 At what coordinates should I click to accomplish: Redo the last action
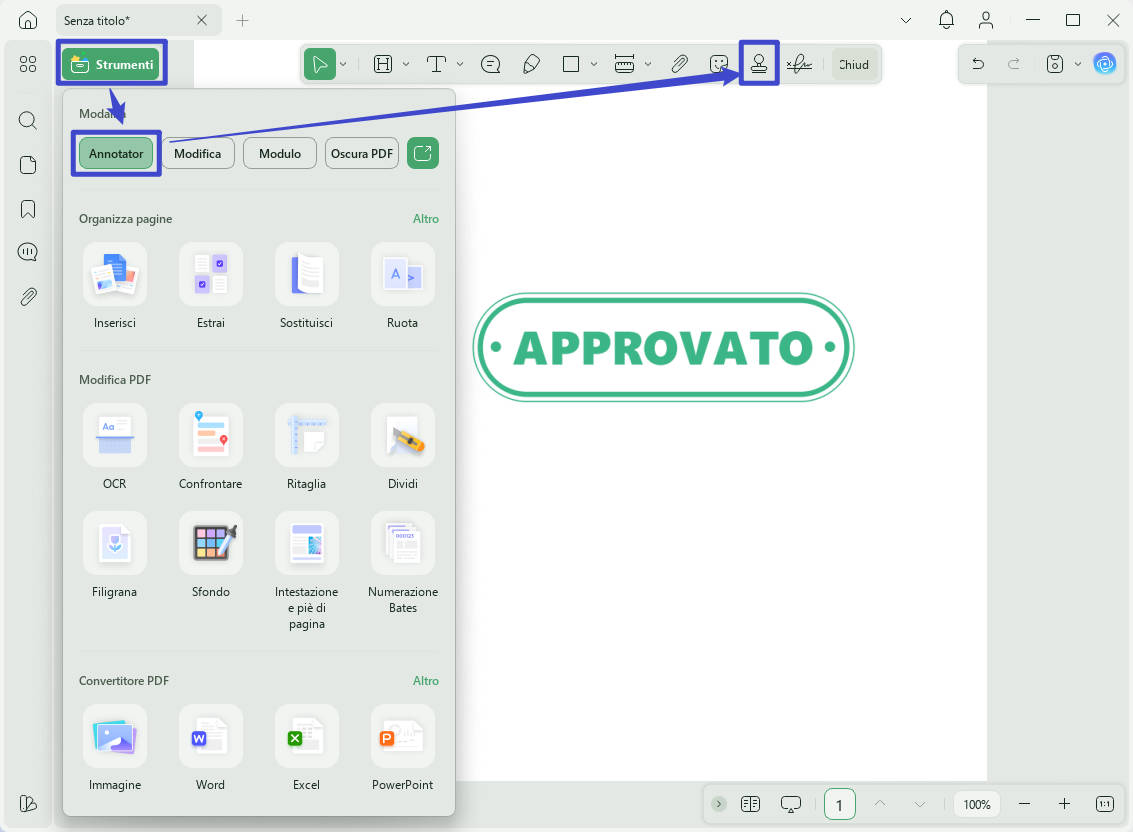[1014, 64]
